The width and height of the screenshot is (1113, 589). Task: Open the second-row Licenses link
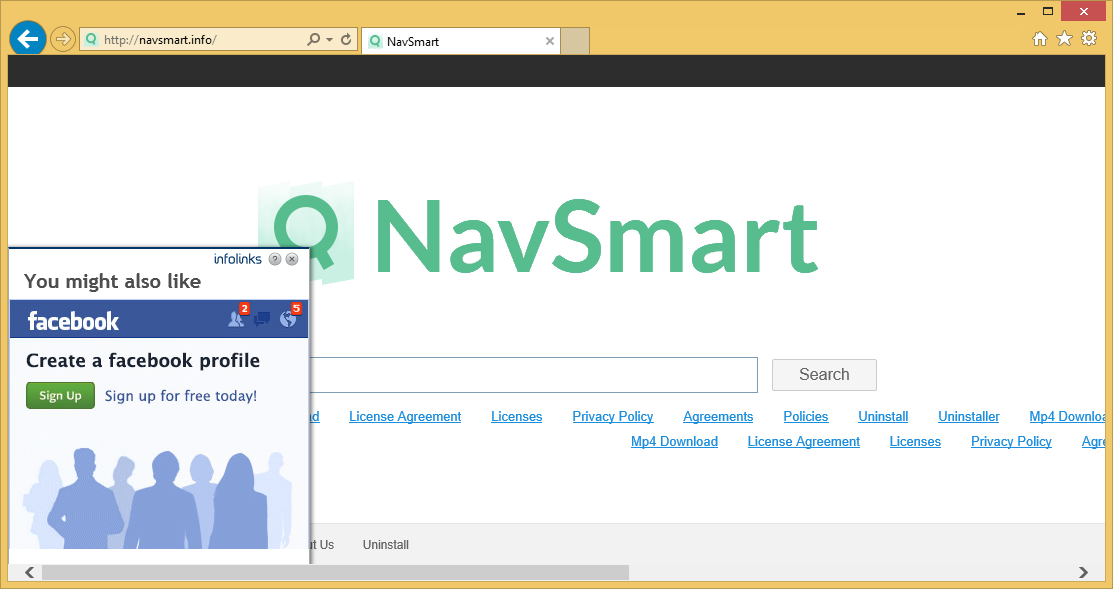pyautogui.click(x=915, y=441)
